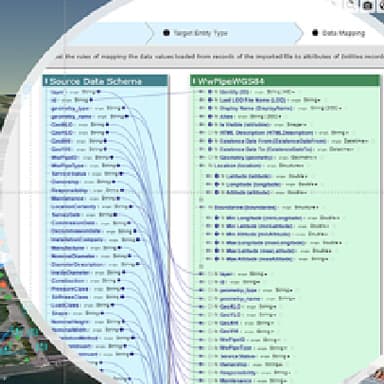Viewport: 384px width, 384px height.
Task: Click the Longitude attribute link
Action: (x=254, y=184)
